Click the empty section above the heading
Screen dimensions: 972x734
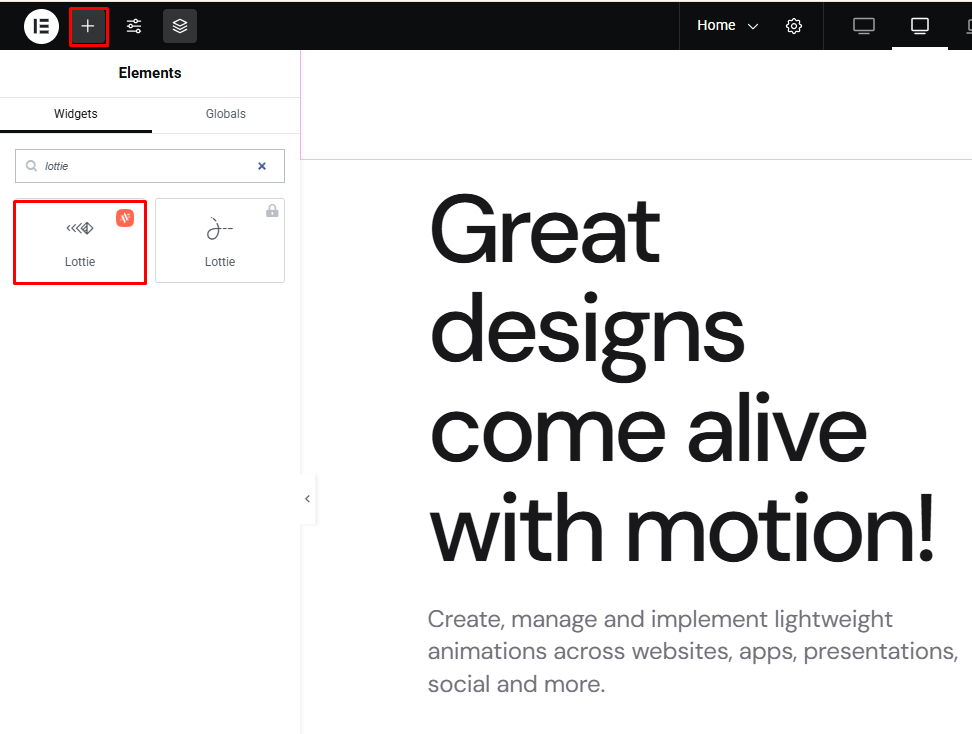coord(636,105)
